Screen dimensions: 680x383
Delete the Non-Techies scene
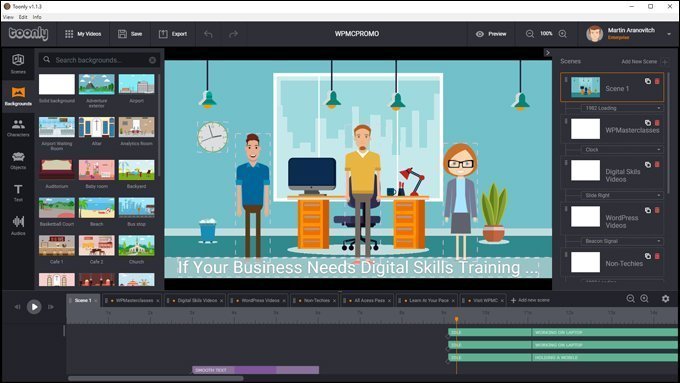click(657, 256)
